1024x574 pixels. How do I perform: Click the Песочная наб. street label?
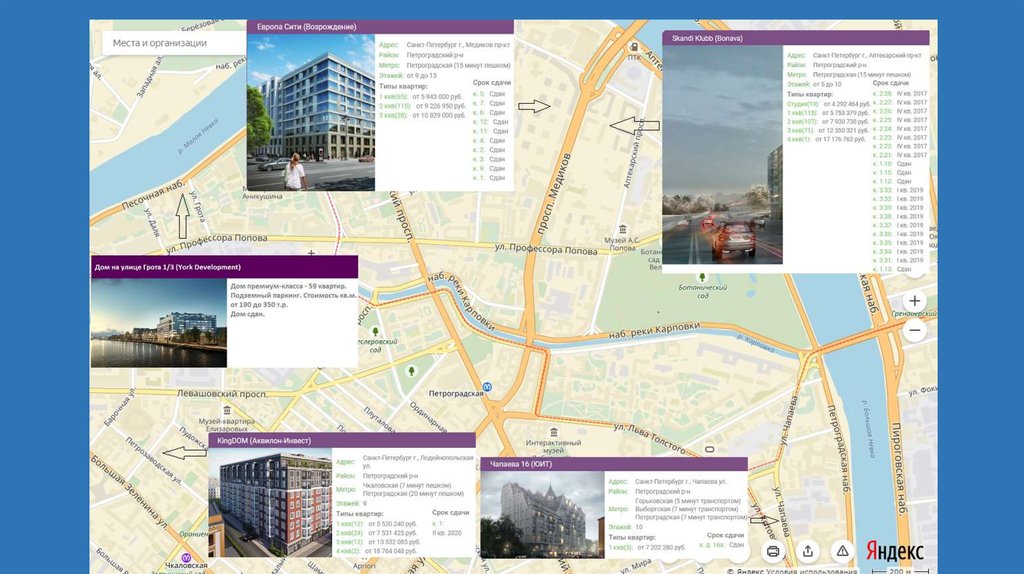tap(152, 195)
